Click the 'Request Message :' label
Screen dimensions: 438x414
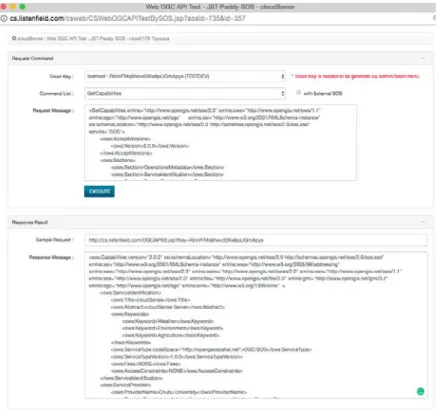53,110
